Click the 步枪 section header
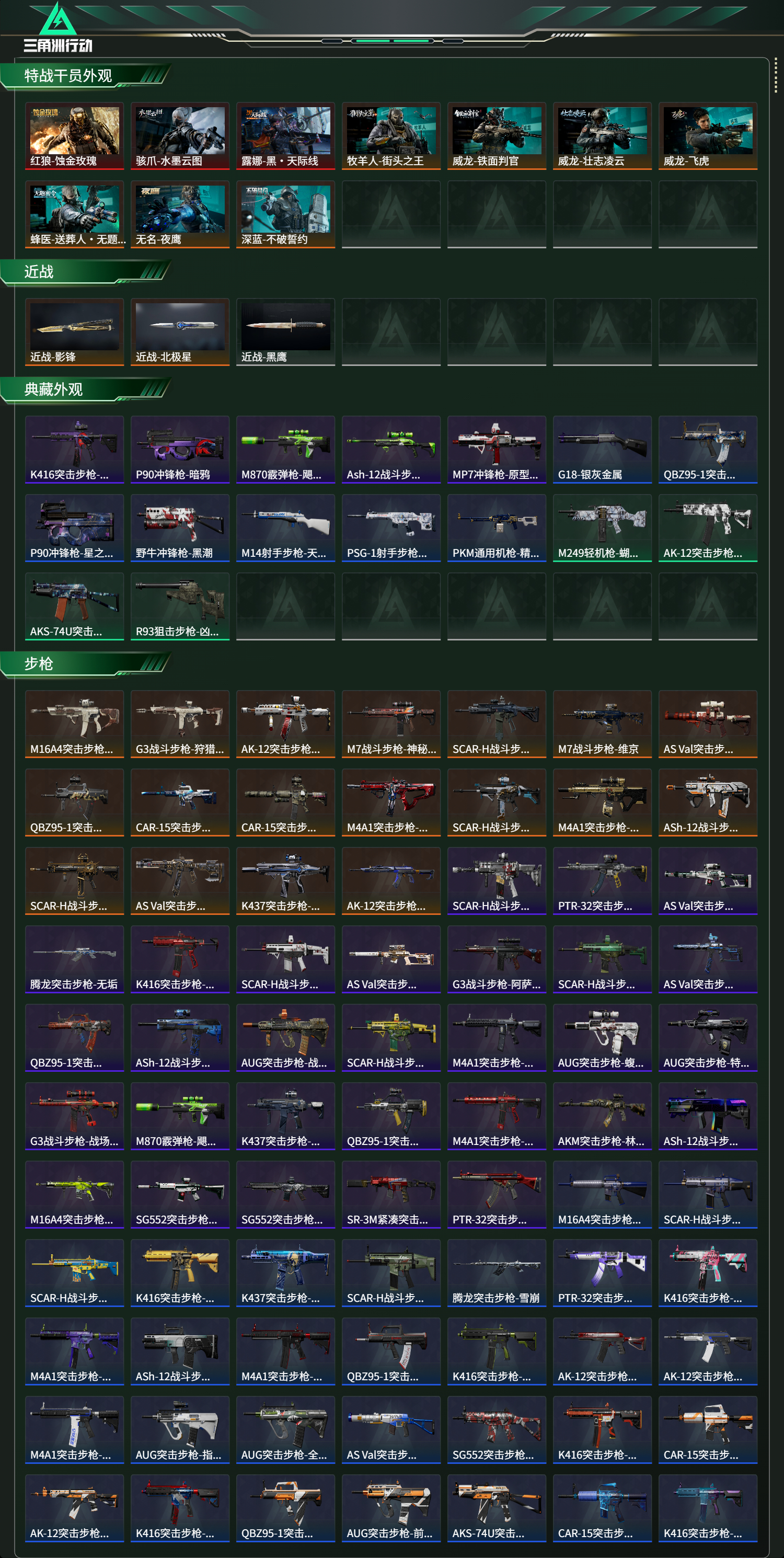The width and height of the screenshot is (784, 1558). click(39, 663)
